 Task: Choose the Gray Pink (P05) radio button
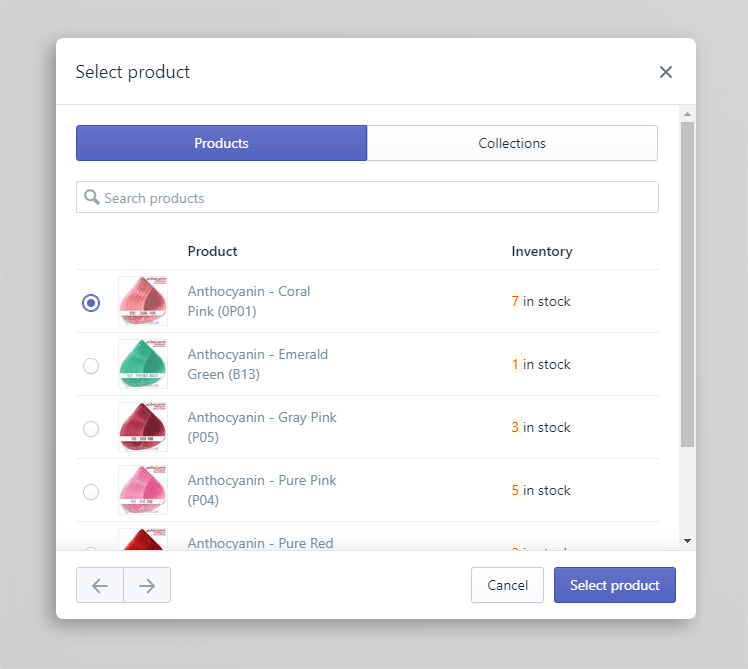pos(91,429)
